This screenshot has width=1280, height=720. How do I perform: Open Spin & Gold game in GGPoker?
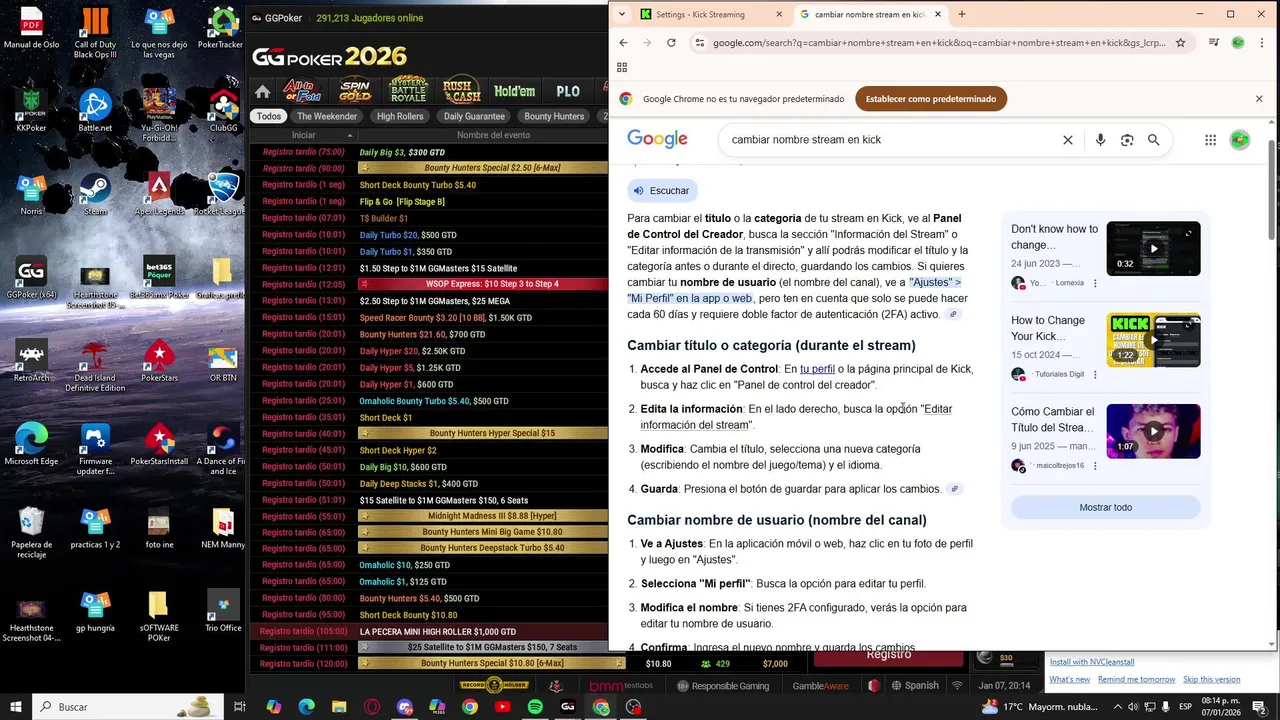click(x=355, y=90)
